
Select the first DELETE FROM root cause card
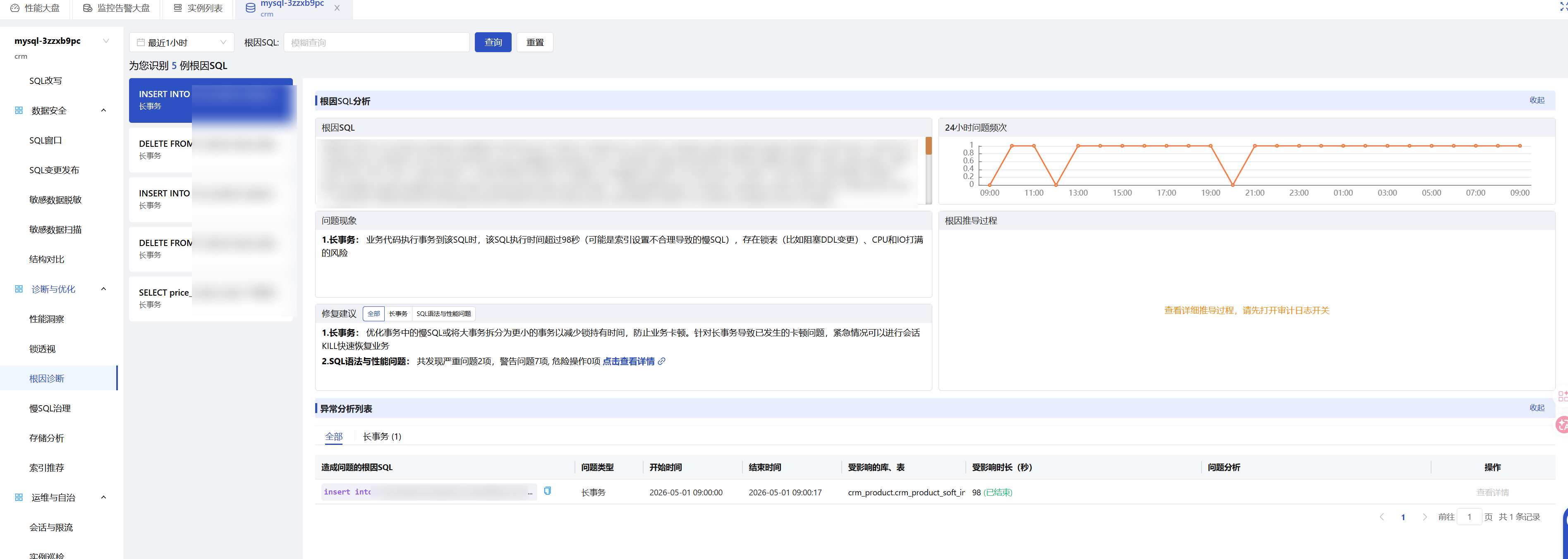(211, 150)
